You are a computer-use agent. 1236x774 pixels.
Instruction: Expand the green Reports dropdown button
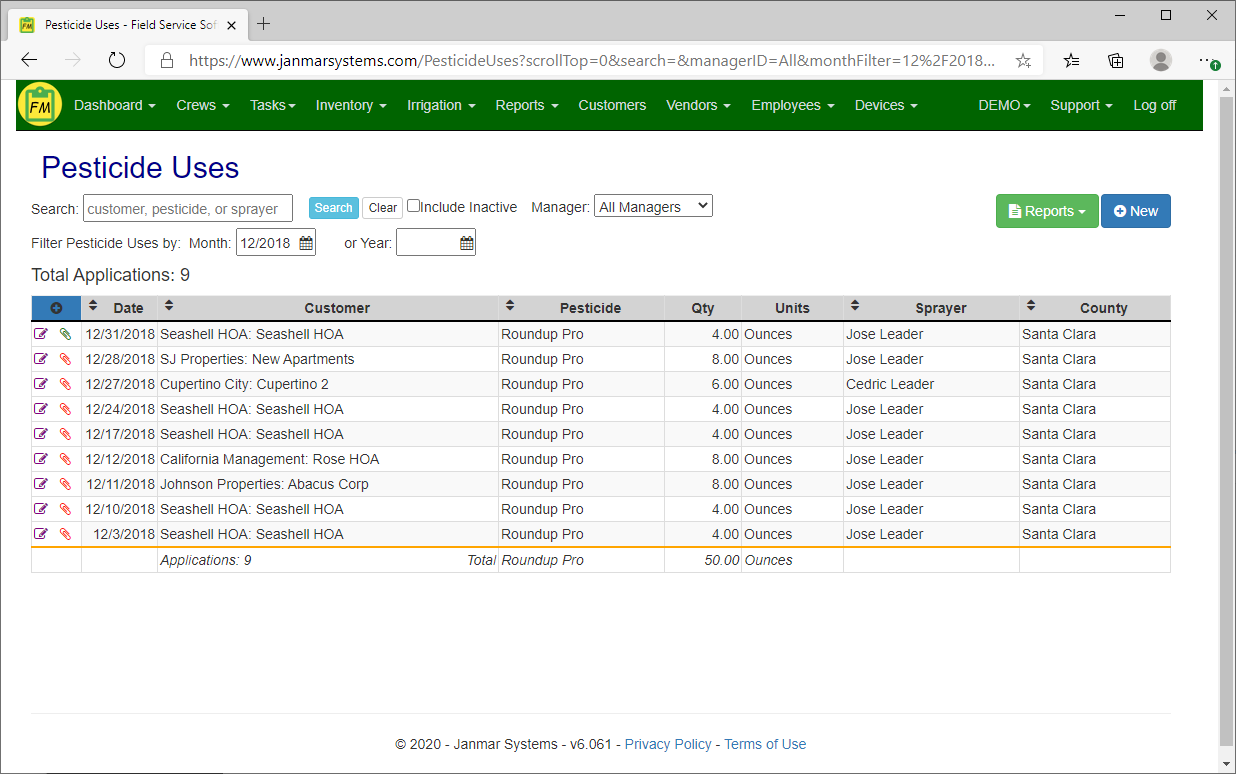pos(1047,211)
